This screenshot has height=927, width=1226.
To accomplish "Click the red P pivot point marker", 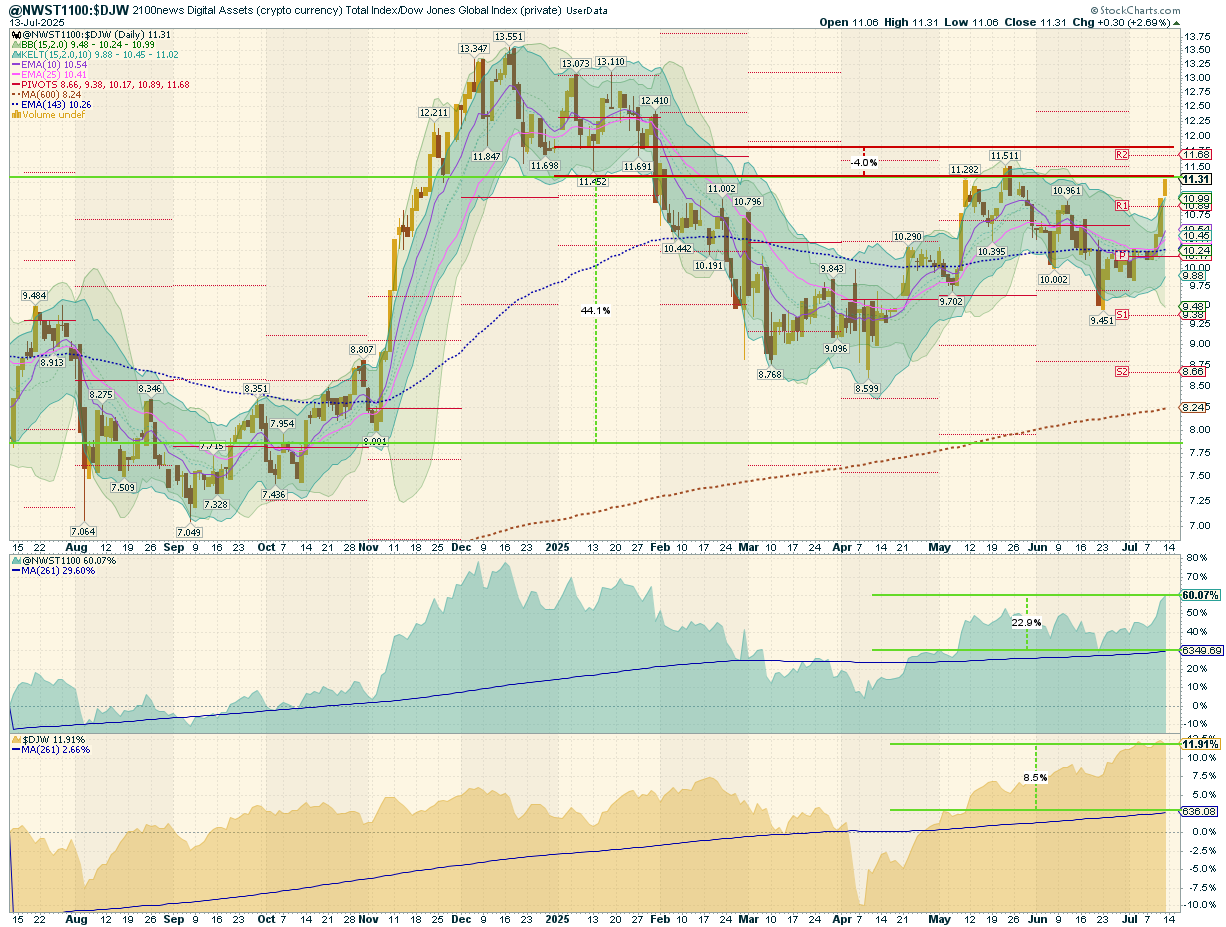I will coord(1123,256).
